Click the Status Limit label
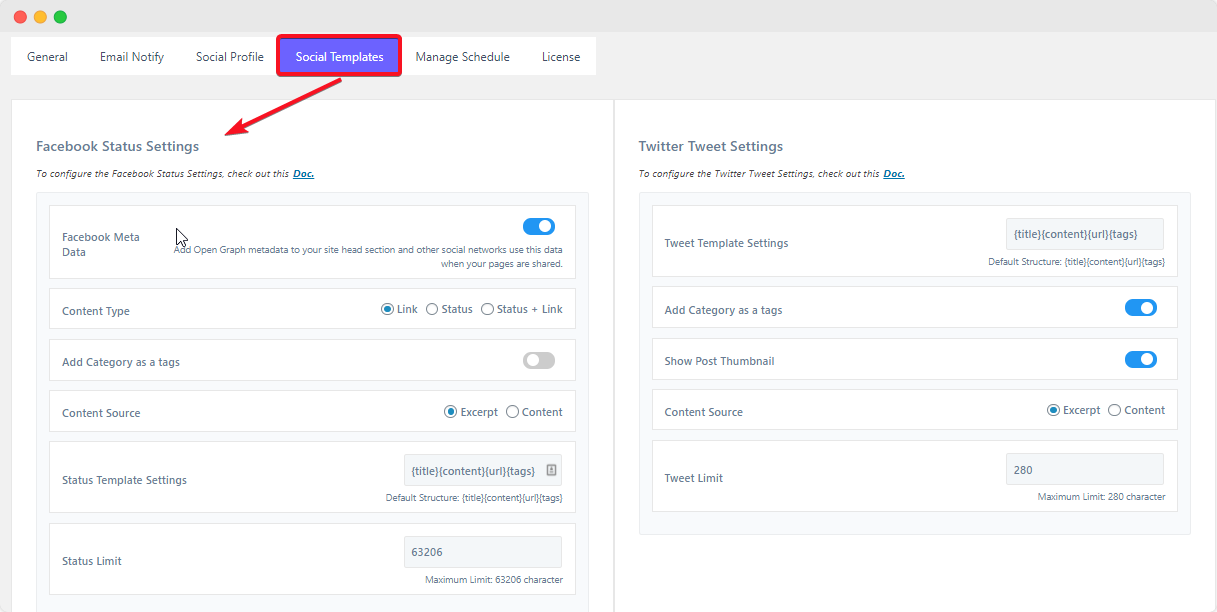The image size is (1217, 612). coord(92,561)
